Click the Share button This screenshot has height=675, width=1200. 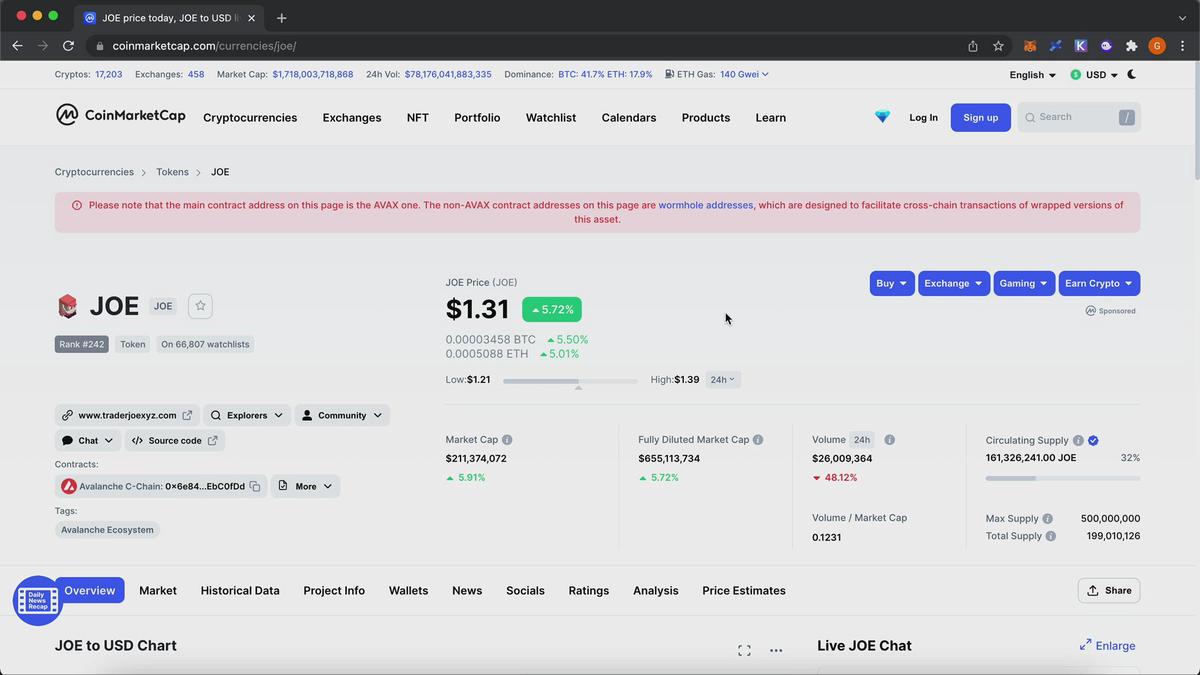(1109, 590)
